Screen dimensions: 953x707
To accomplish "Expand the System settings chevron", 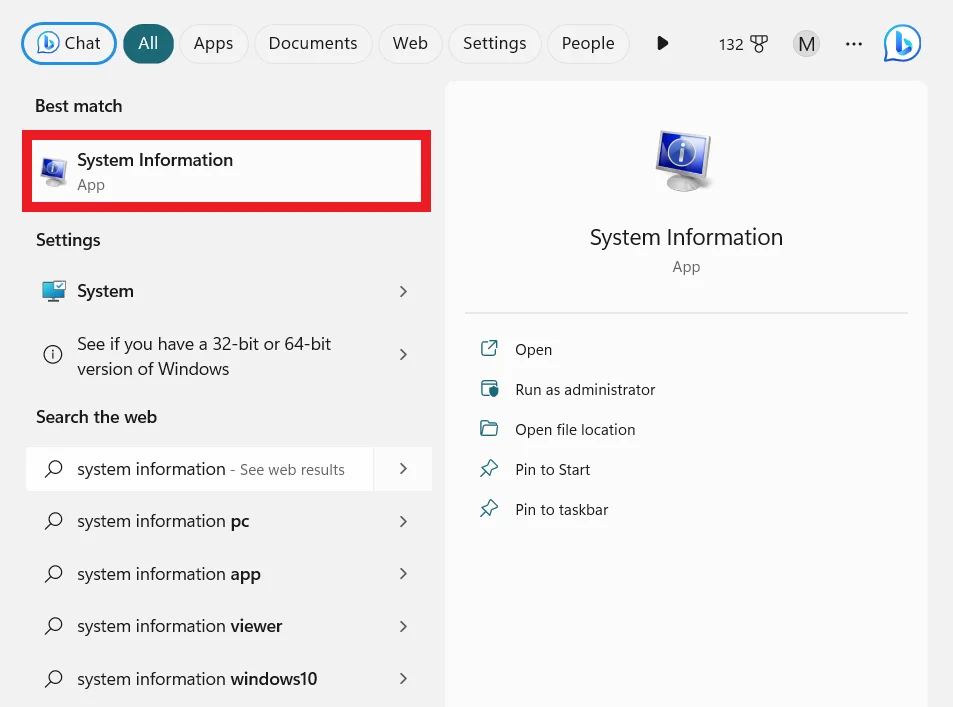I will coord(403,291).
